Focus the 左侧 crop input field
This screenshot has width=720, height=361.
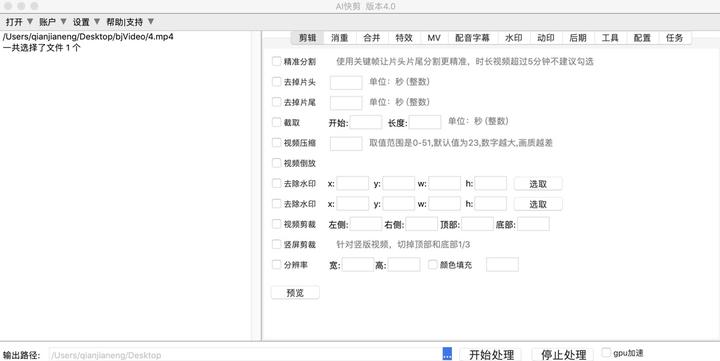coord(366,224)
